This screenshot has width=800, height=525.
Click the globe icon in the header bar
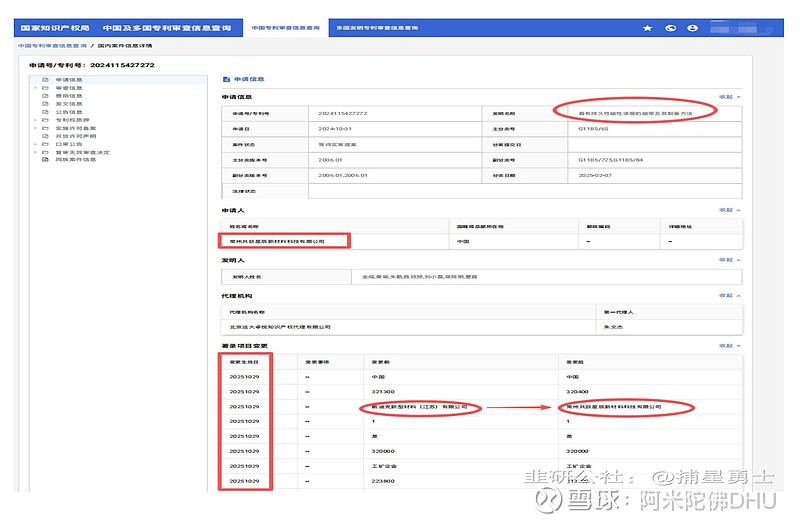coord(670,28)
